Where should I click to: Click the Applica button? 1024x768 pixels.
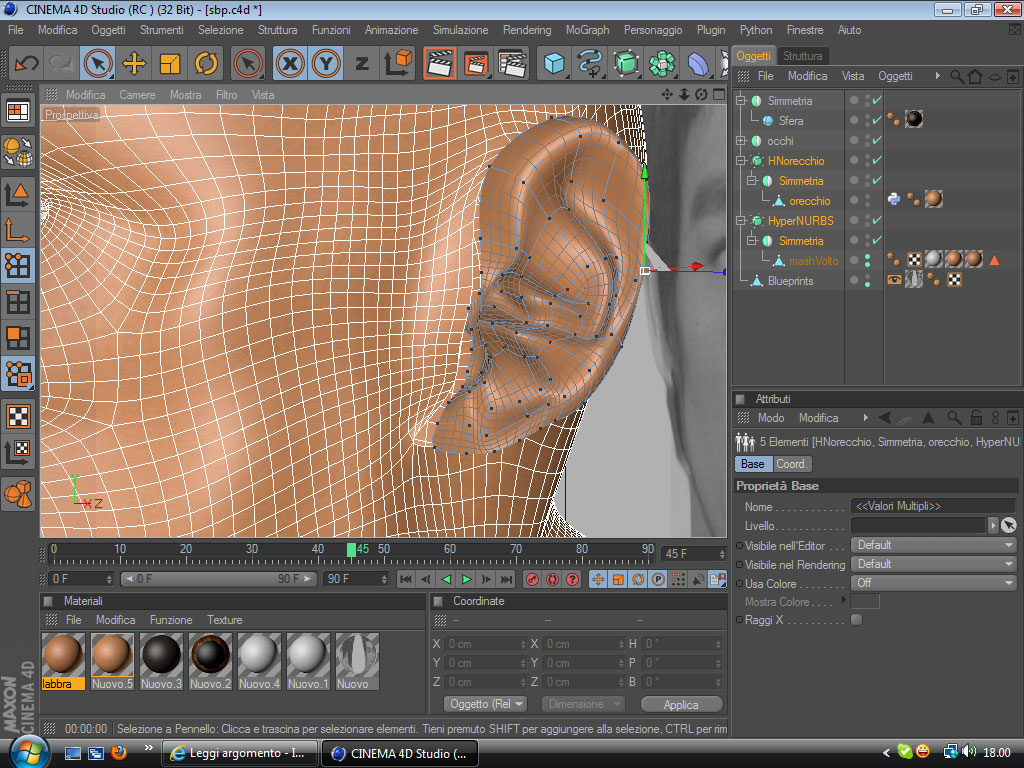coord(681,704)
